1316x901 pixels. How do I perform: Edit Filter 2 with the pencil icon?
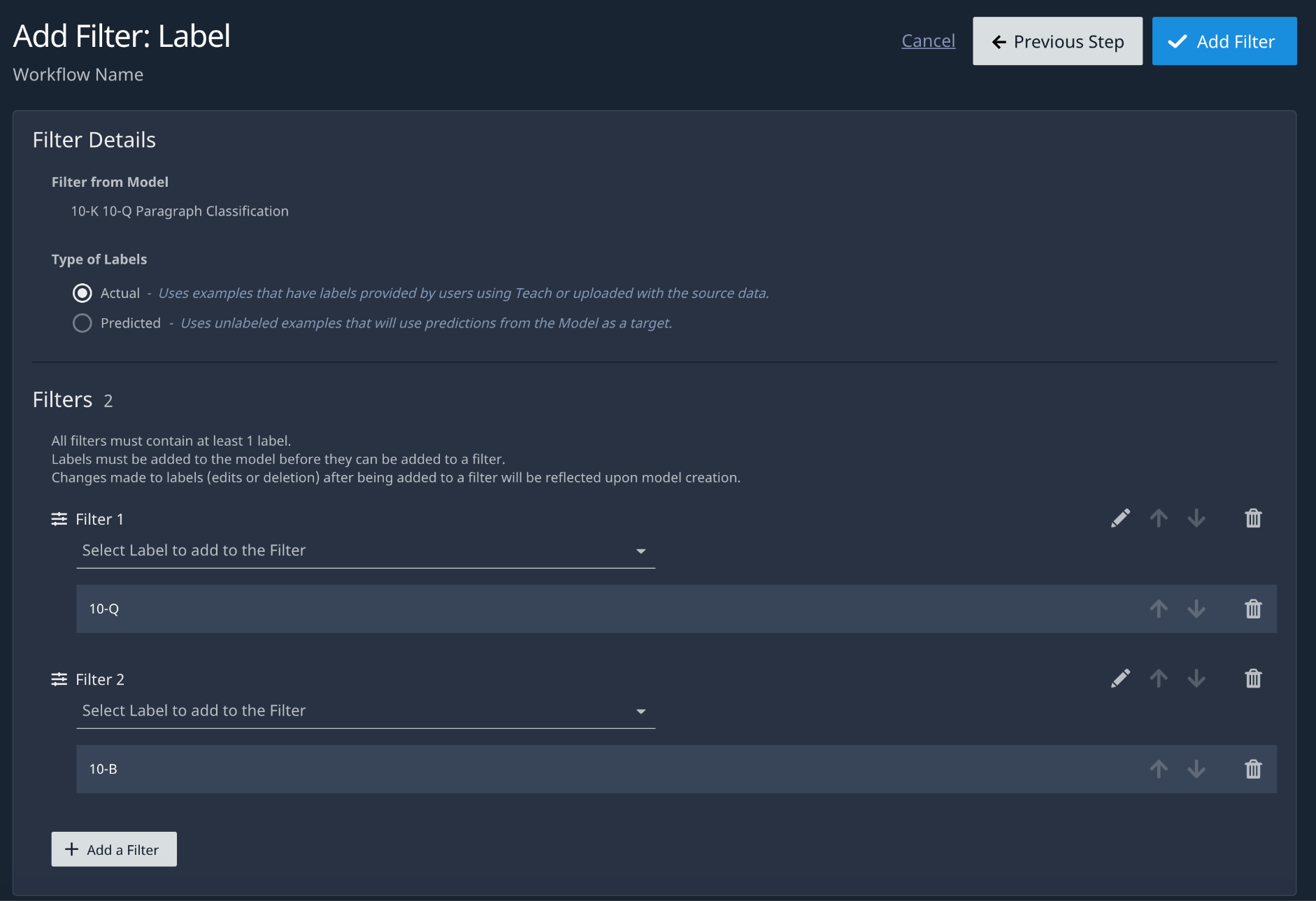click(1120, 679)
